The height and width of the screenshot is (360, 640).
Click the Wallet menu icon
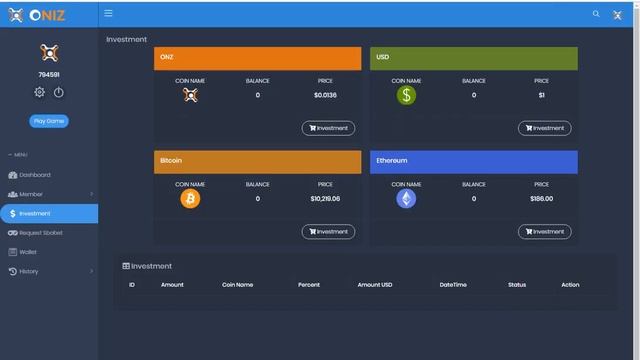click(x=13, y=252)
